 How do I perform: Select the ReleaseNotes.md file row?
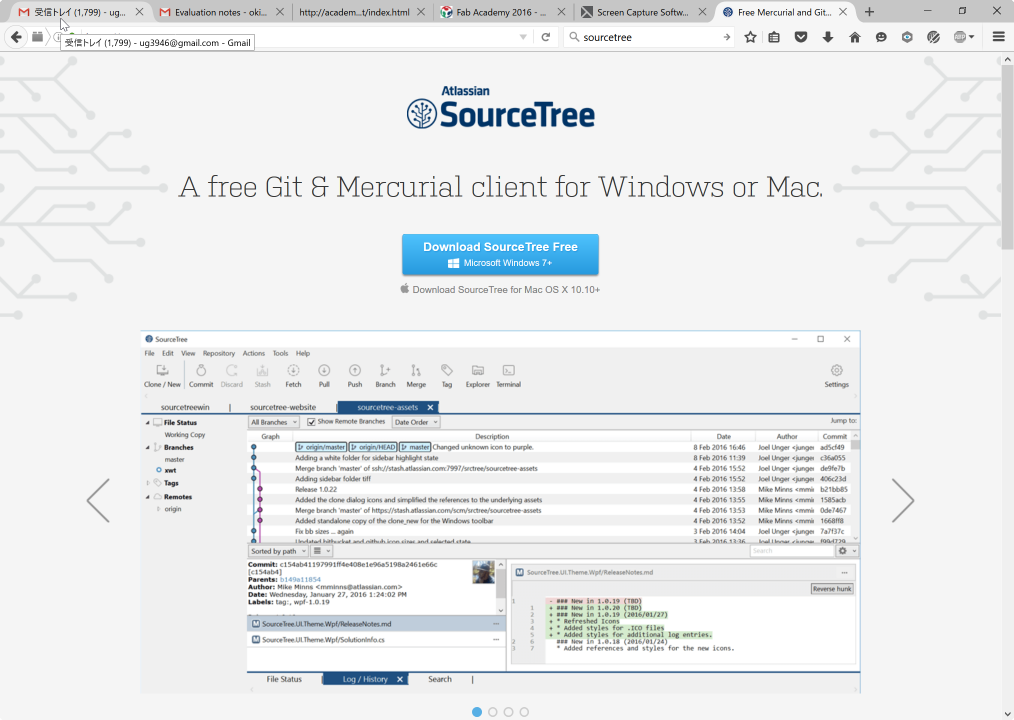pyautogui.click(x=376, y=624)
